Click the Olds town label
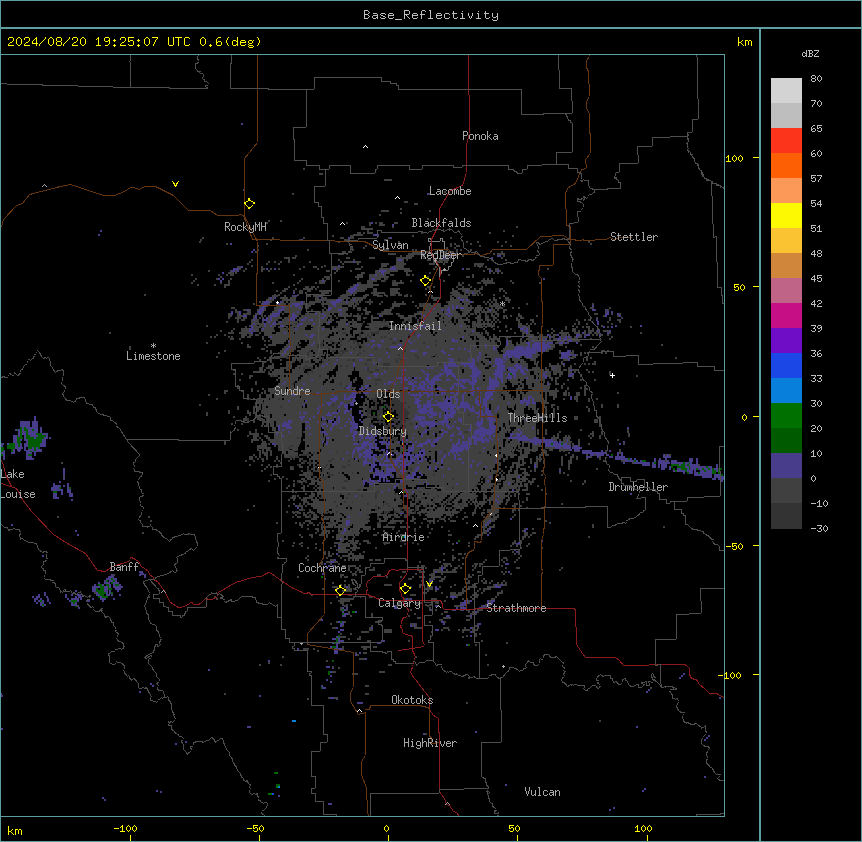Screen dimensions: 862x842 [388, 394]
